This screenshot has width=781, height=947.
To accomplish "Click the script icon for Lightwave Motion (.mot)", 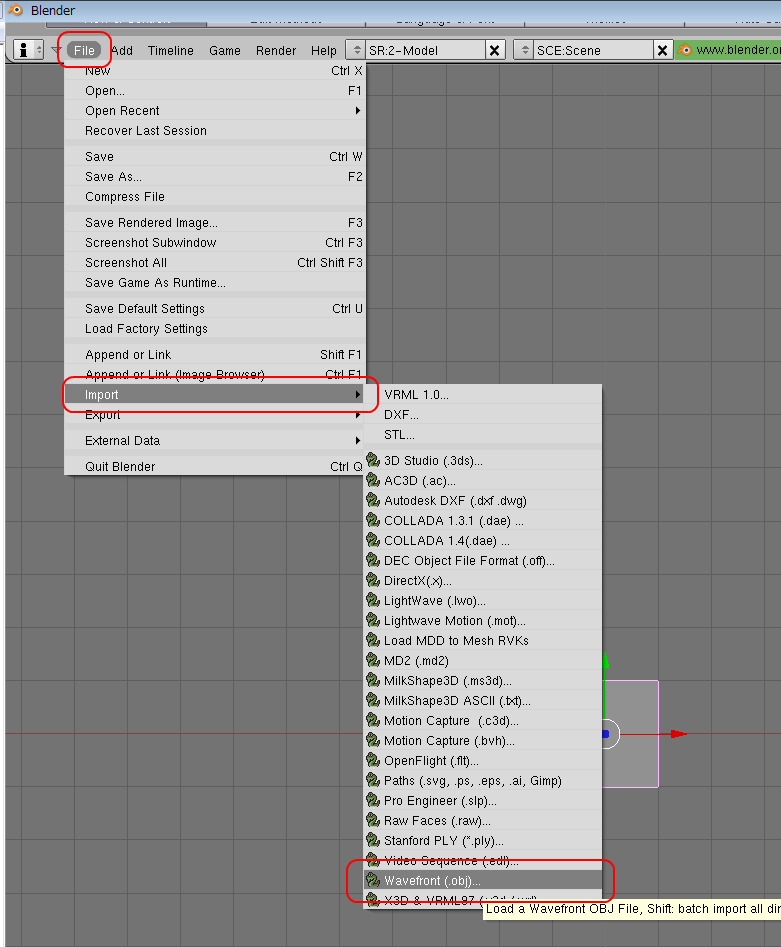I will point(373,620).
